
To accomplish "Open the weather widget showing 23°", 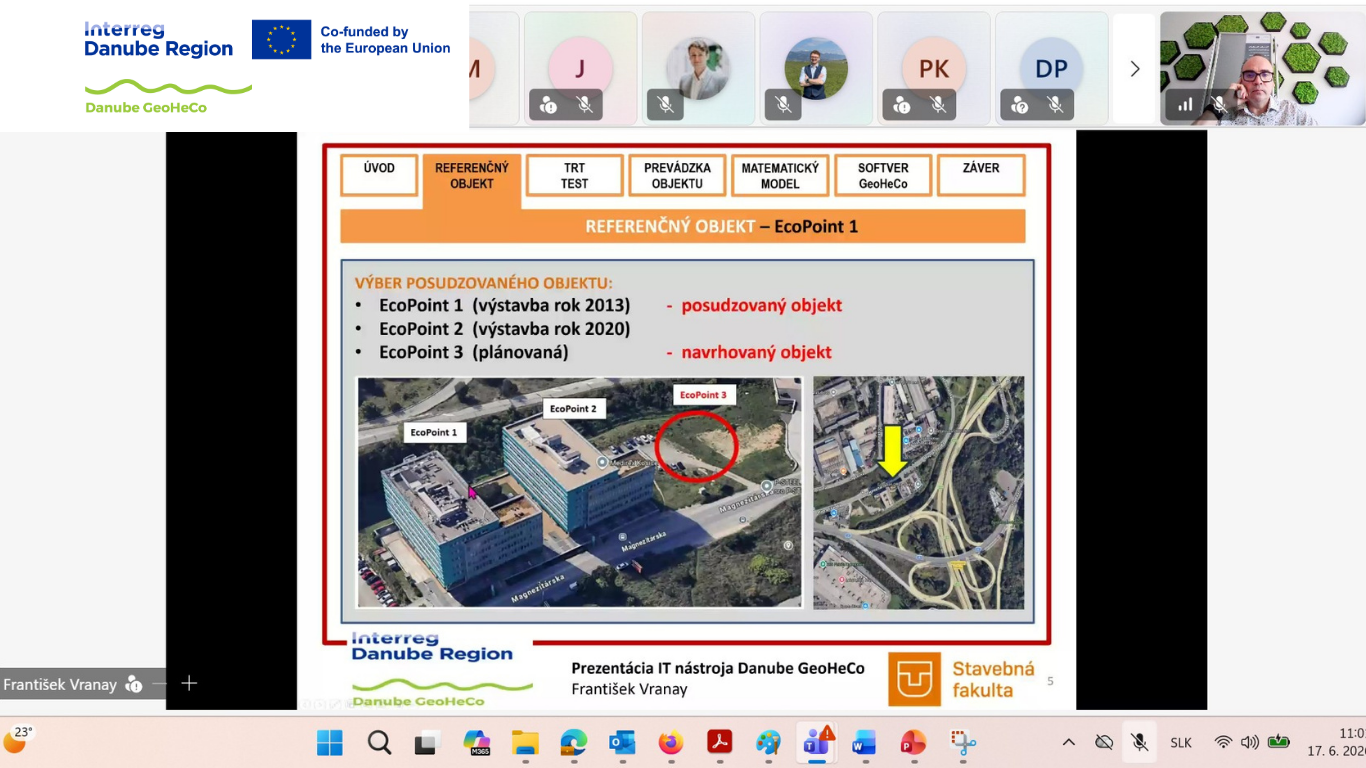I will click(18, 740).
